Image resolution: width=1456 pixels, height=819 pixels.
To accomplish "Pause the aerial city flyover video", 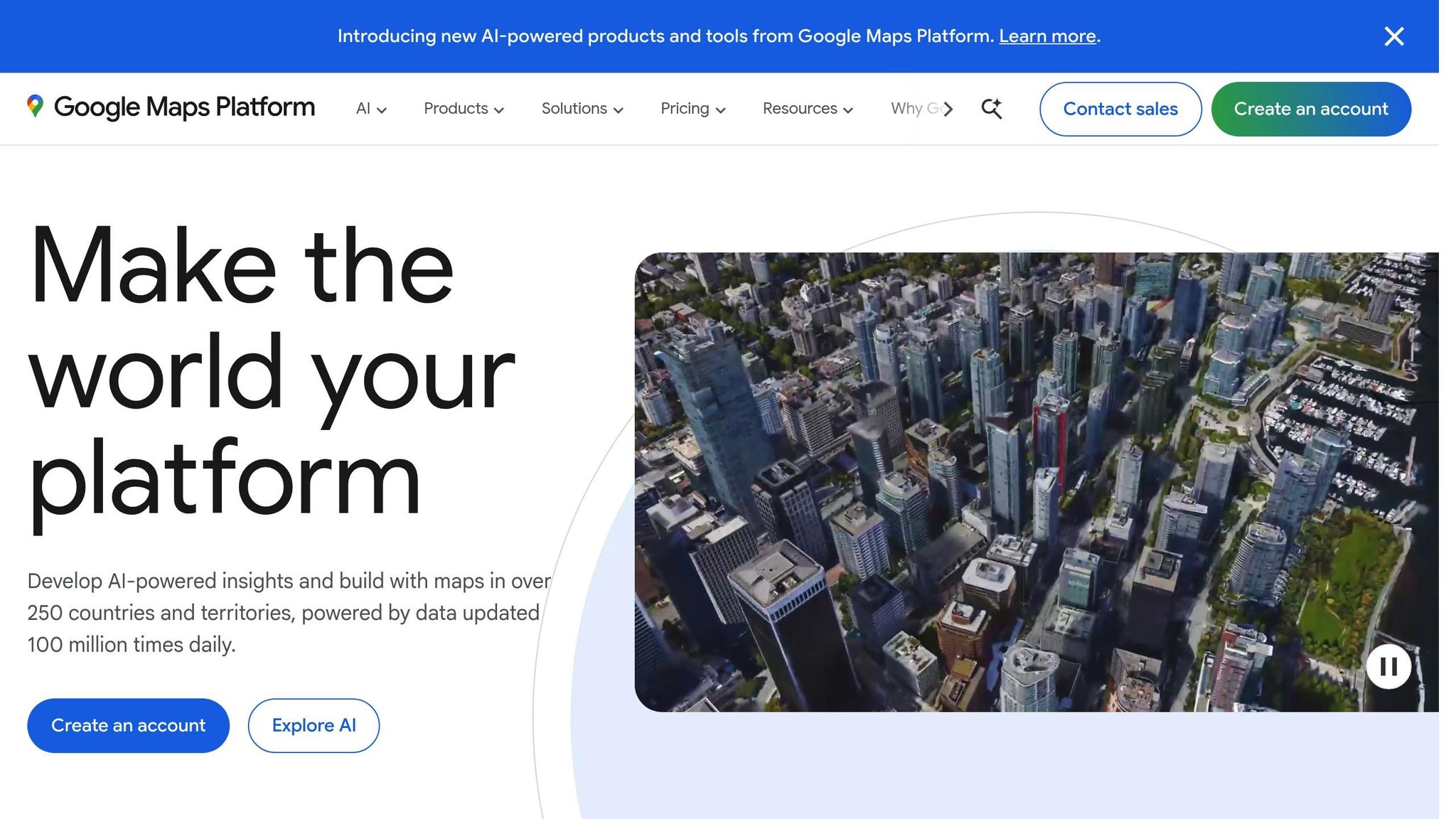I will (x=1388, y=666).
